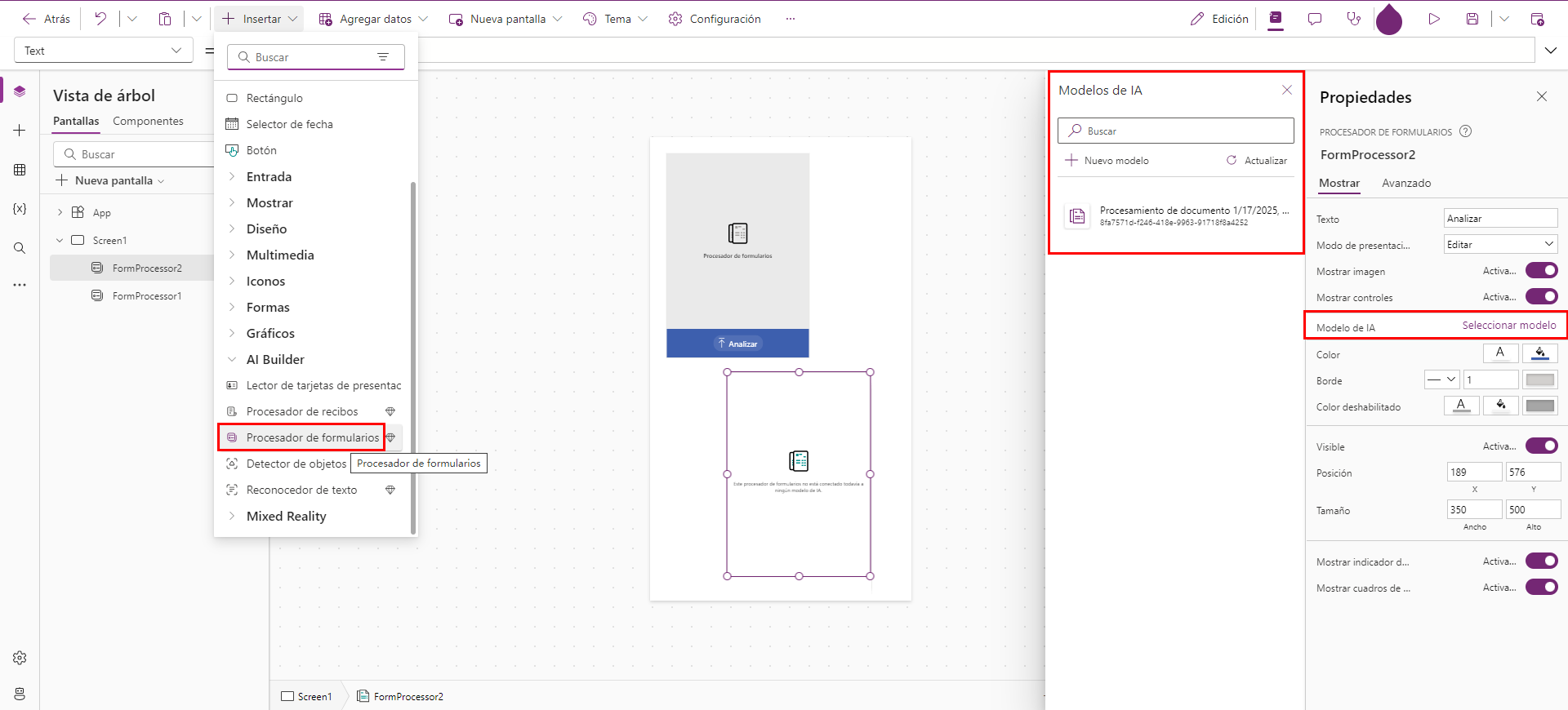Image resolution: width=1568 pixels, height=710 pixels.
Task: Open the data table icon in the left sidebar
Action: (x=20, y=170)
